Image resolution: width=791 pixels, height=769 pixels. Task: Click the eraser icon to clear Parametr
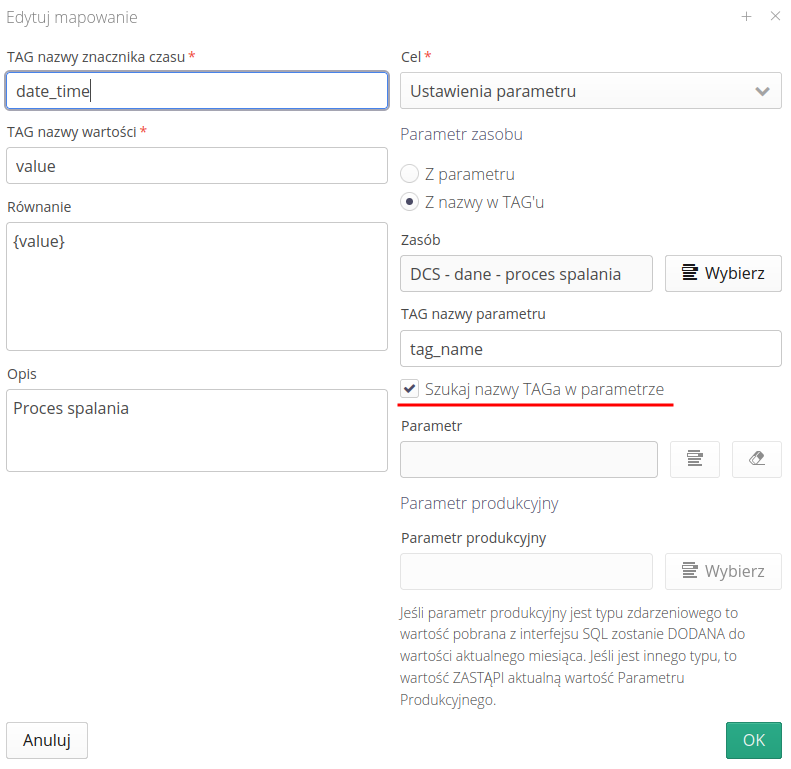click(757, 459)
